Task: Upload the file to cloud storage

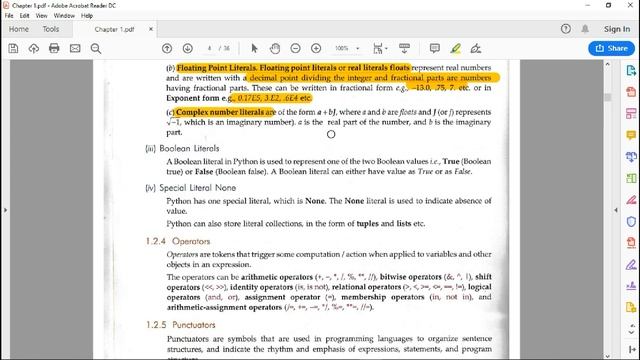Action: click(33, 49)
